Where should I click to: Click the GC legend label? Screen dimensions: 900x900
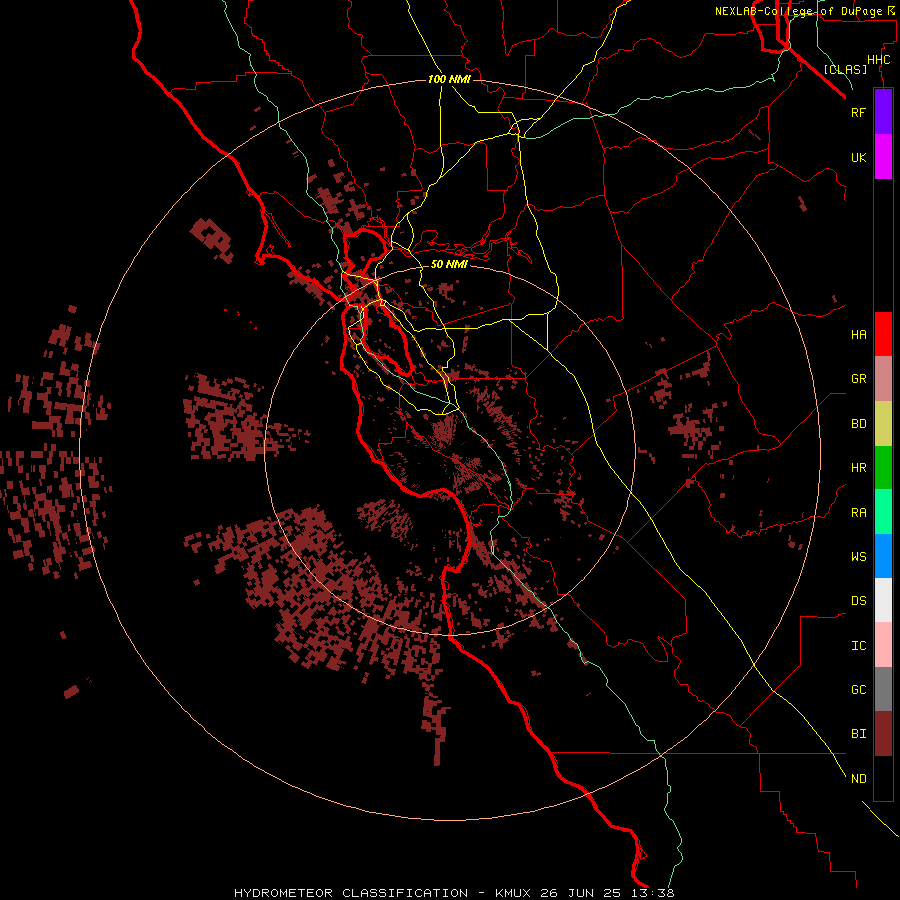(858, 689)
